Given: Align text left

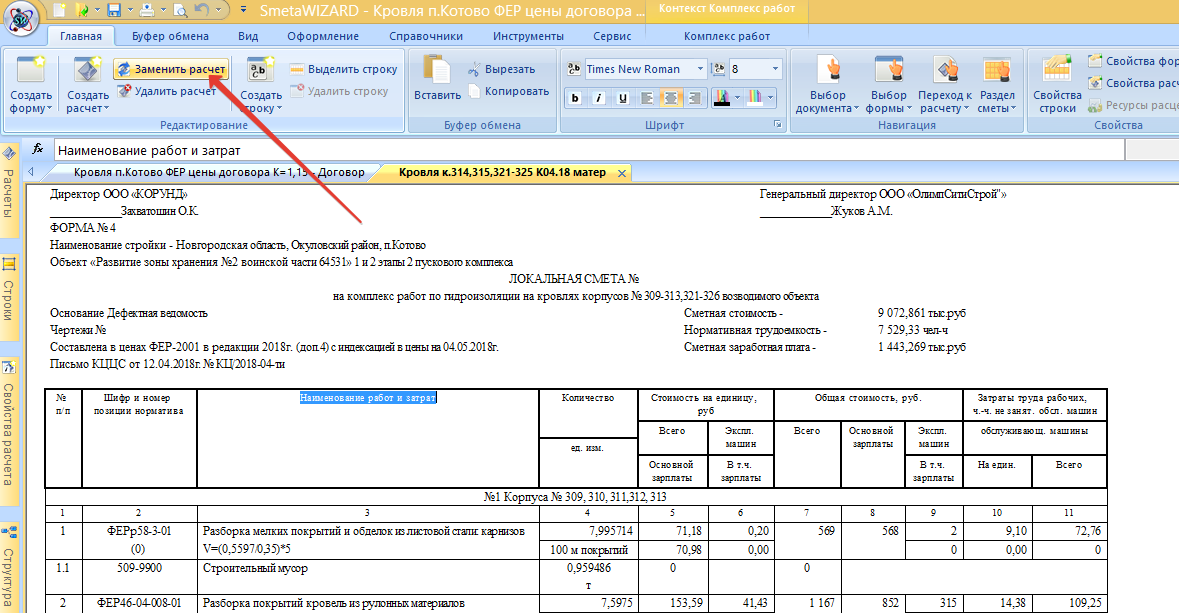Looking at the screenshot, I should [647, 98].
